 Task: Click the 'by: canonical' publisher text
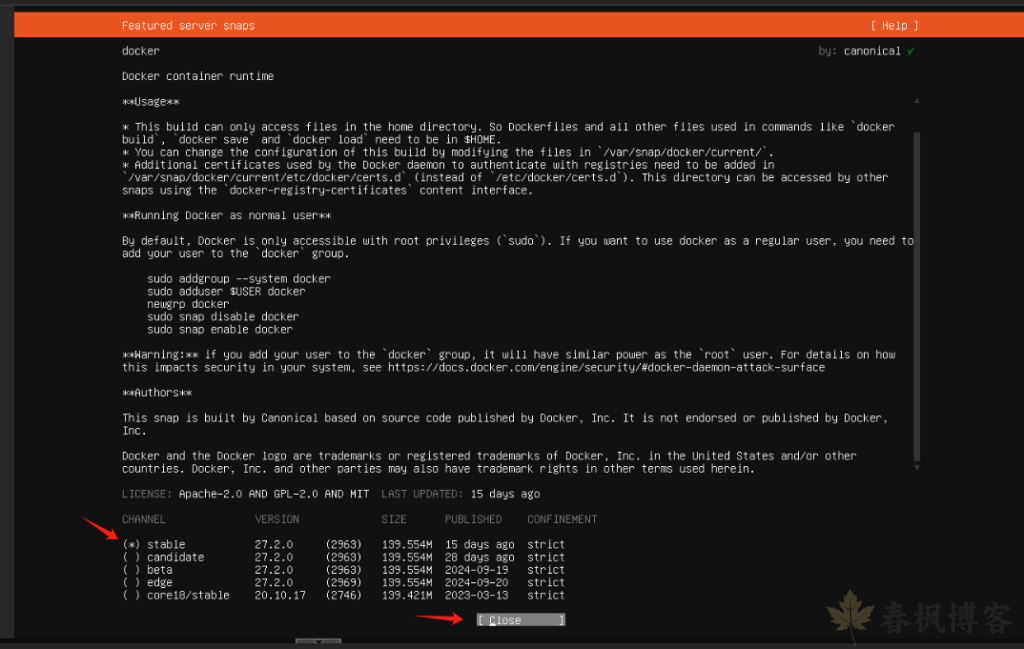click(x=859, y=51)
